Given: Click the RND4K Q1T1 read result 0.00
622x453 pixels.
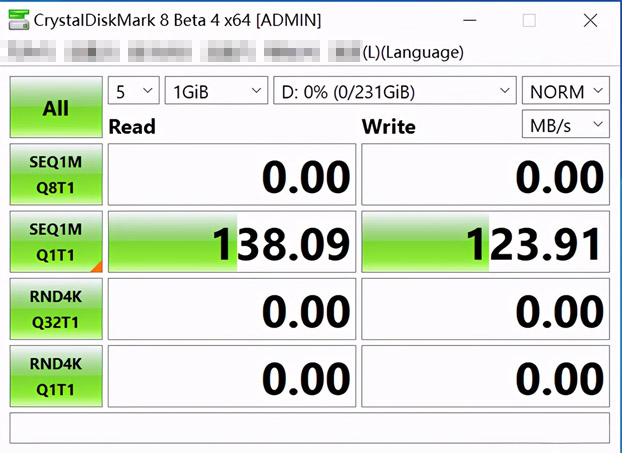Looking at the screenshot, I should coord(232,376).
